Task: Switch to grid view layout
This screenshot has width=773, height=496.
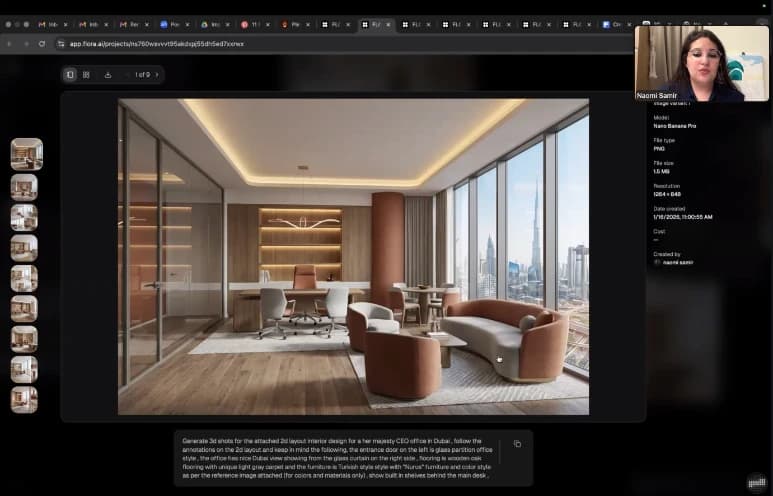Action: (x=86, y=75)
